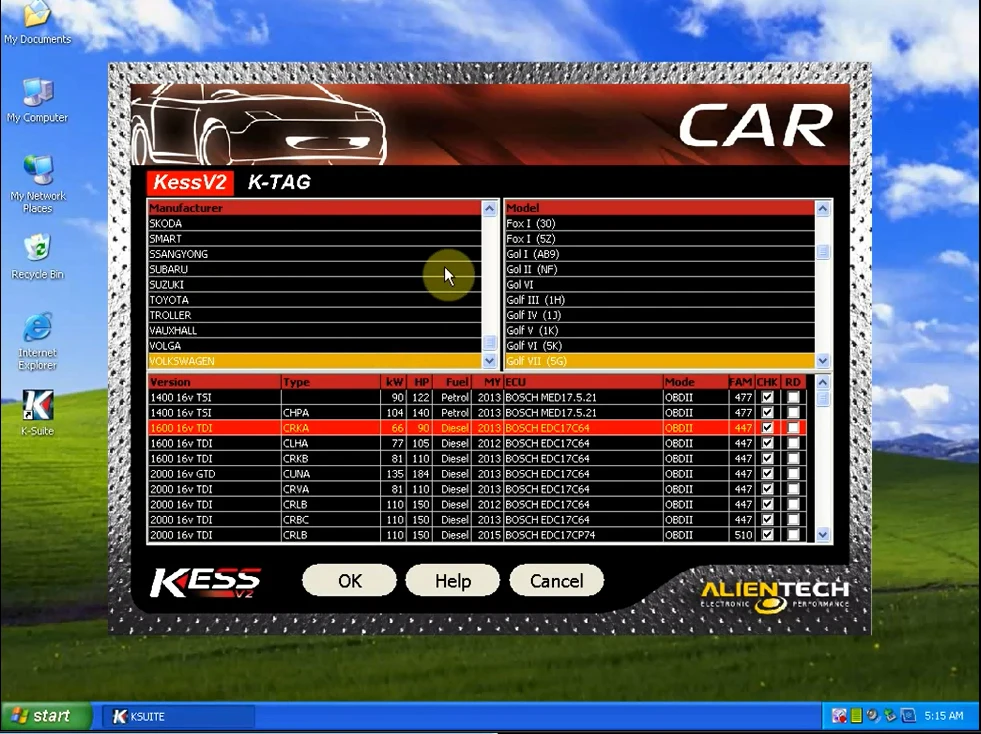Open Help from the dialog
The height and width of the screenshot is (734, 981).
pos(452,581)
